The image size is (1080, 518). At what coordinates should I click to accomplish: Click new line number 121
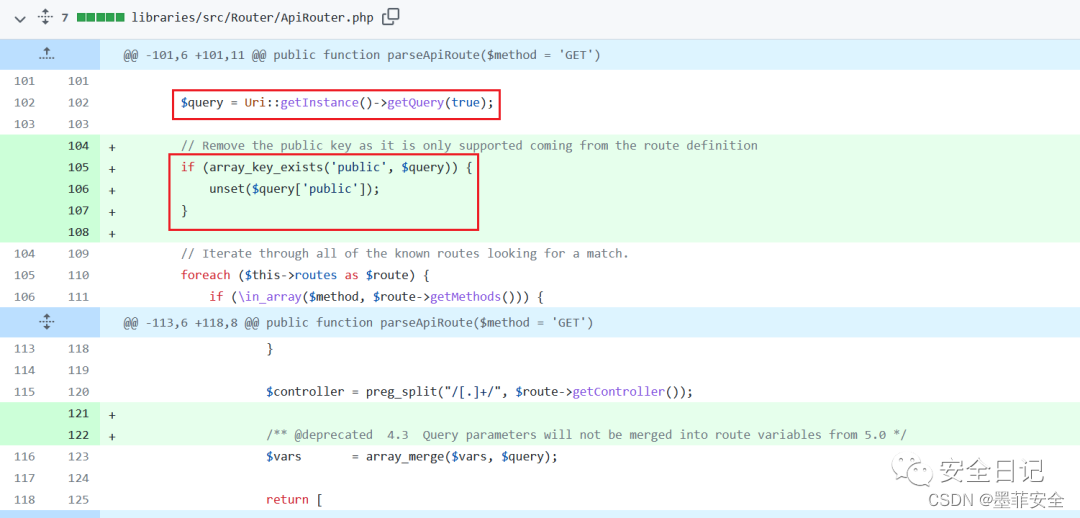click(x=79, y=413)
